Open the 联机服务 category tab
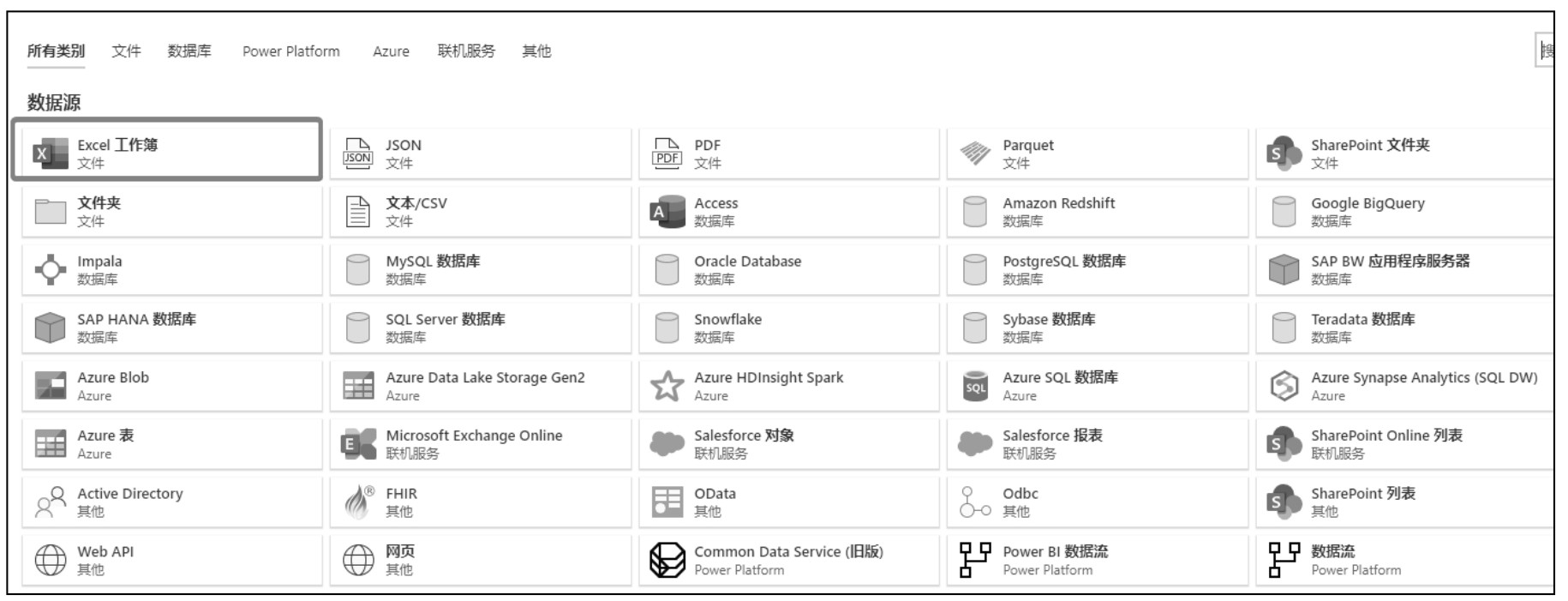Image resolution: width=1568 pixels, height=601 pixels. pyautogui.click(x=466, y=51)
